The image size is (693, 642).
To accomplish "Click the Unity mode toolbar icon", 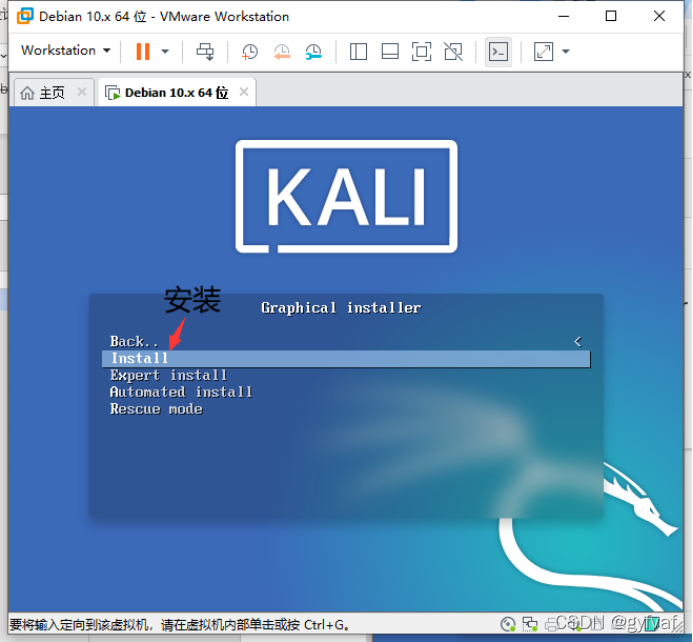I will pyautogui.click(x=453, y=52).
